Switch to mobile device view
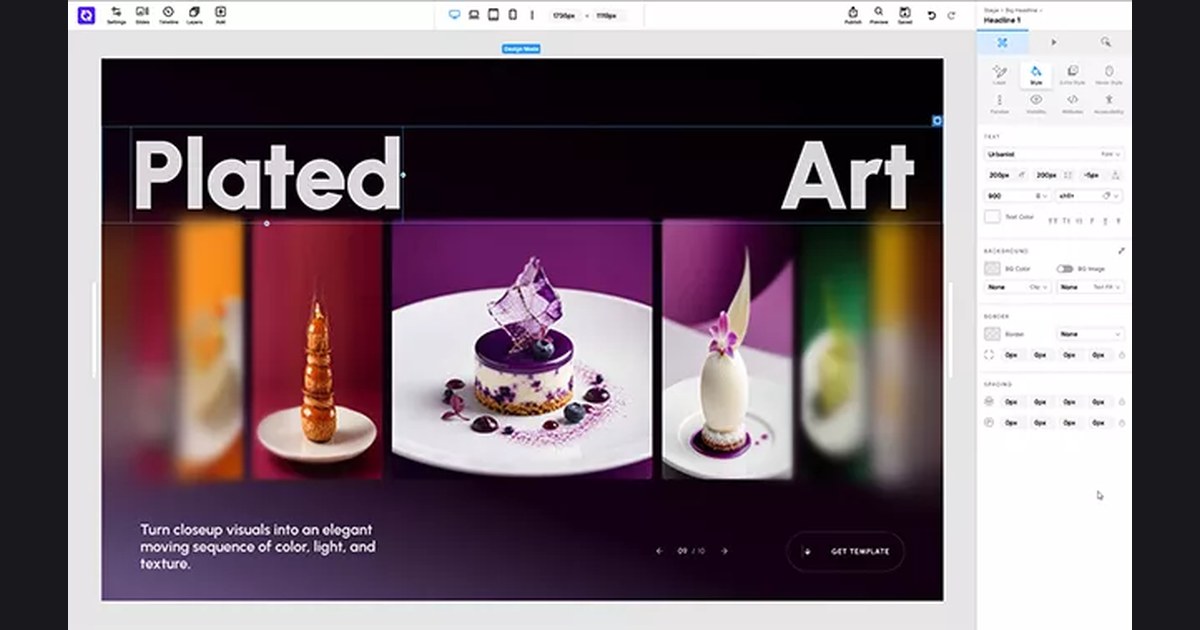This screenshot has height=630, width=1200. coord(512,15)
